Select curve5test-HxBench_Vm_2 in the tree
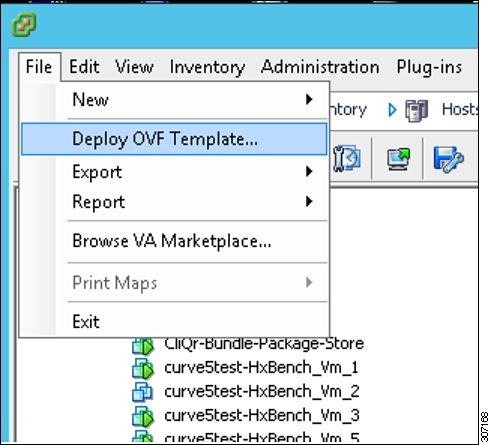Screen dimensions: 491x445 262,391
